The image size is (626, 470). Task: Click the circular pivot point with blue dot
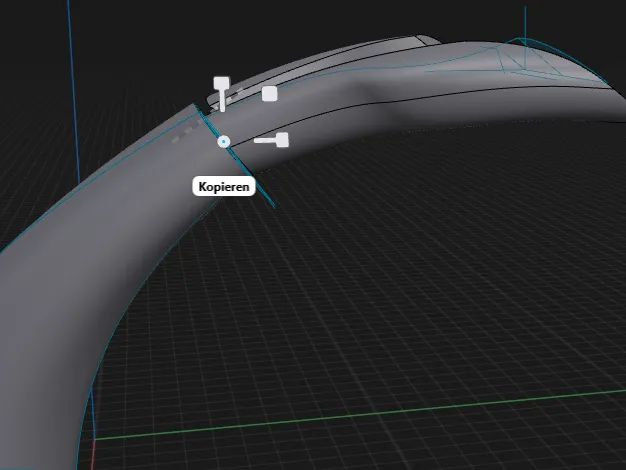point(224,142)
